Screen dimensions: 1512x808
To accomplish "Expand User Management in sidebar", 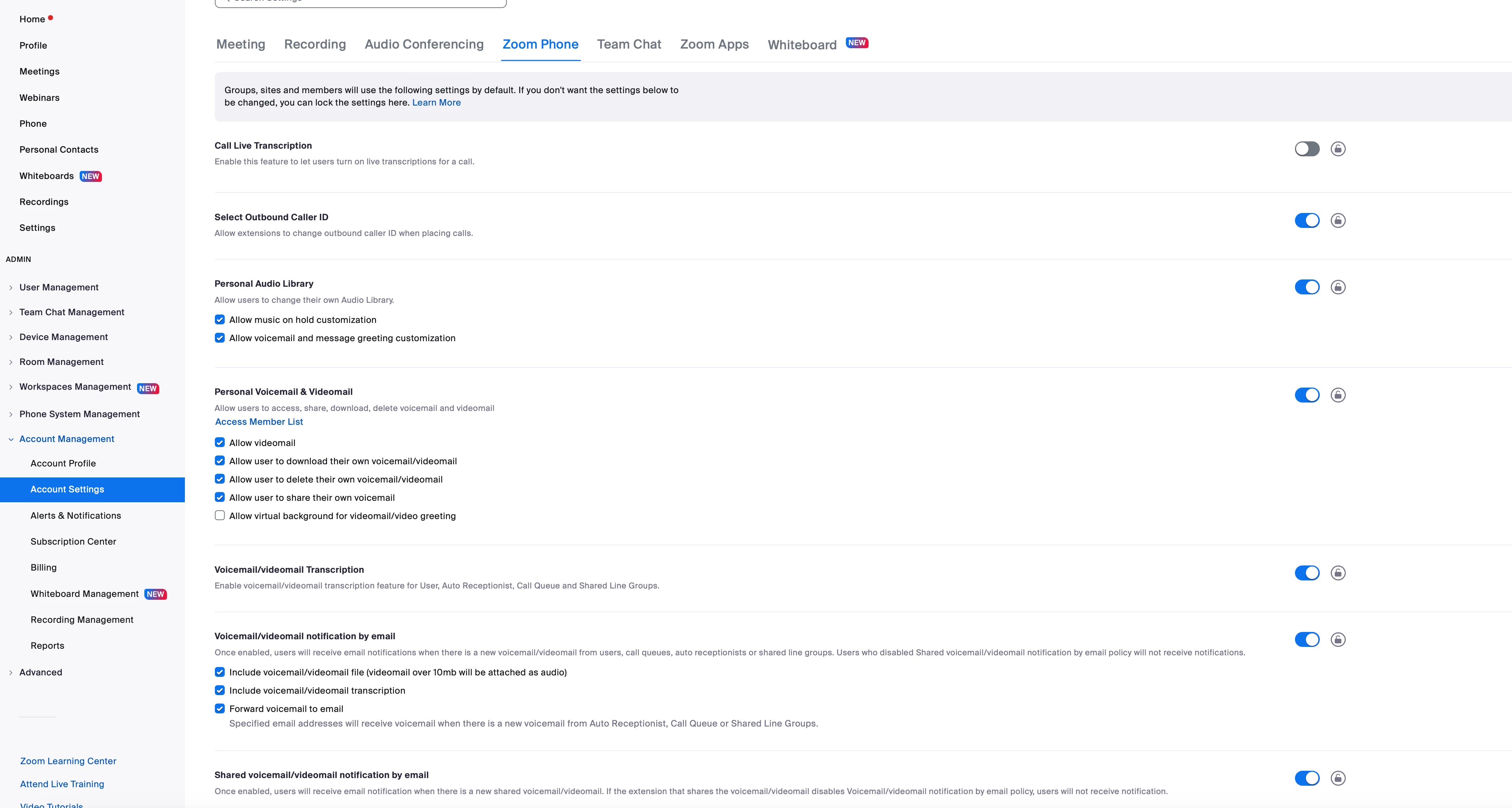I will [59, 287].
